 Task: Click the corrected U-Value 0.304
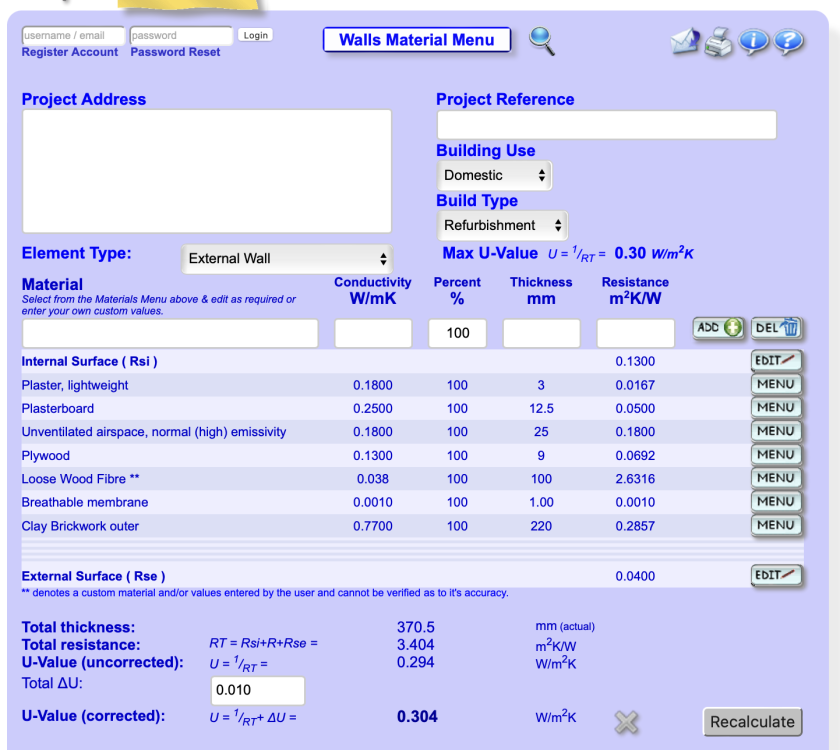click(x=417, y=717)
